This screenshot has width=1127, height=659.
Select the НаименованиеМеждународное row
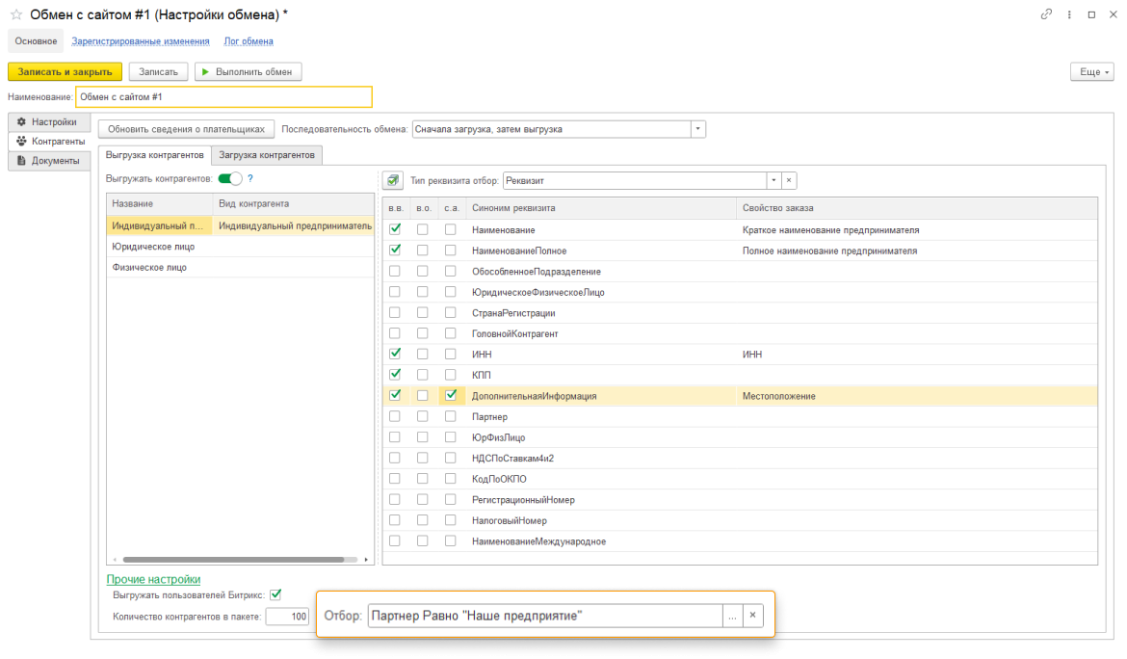pyautogui.click(x=740, y=541)
